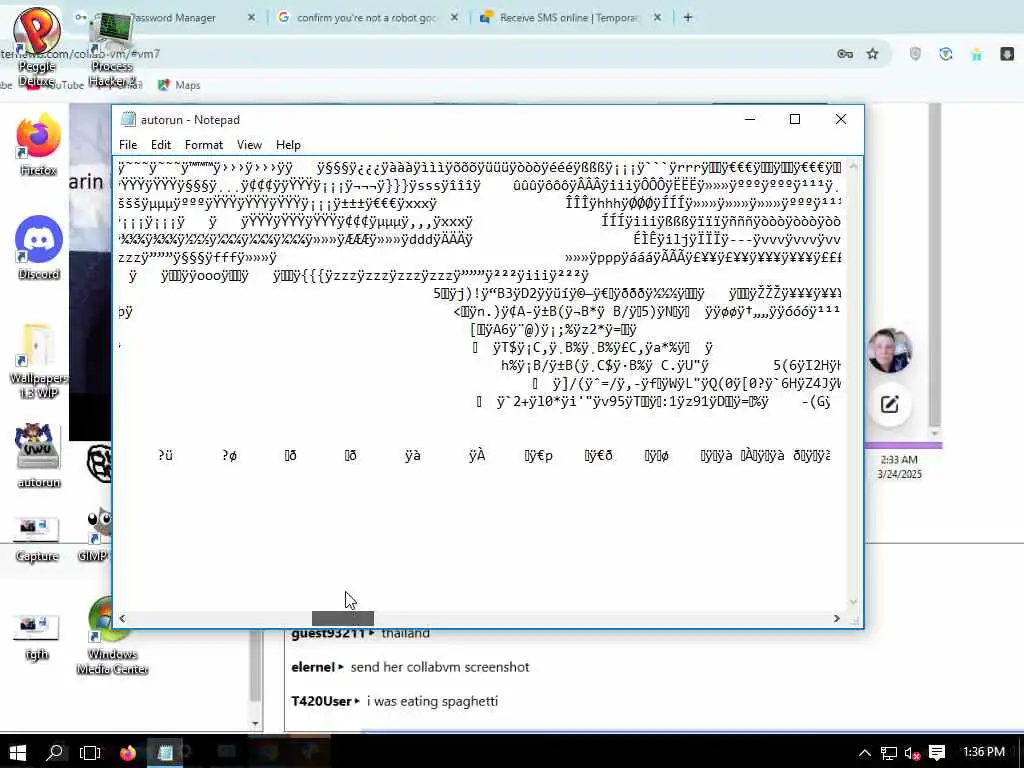
Task: Minimize the autorun Notepad window
Action: (x=750, y=120)
